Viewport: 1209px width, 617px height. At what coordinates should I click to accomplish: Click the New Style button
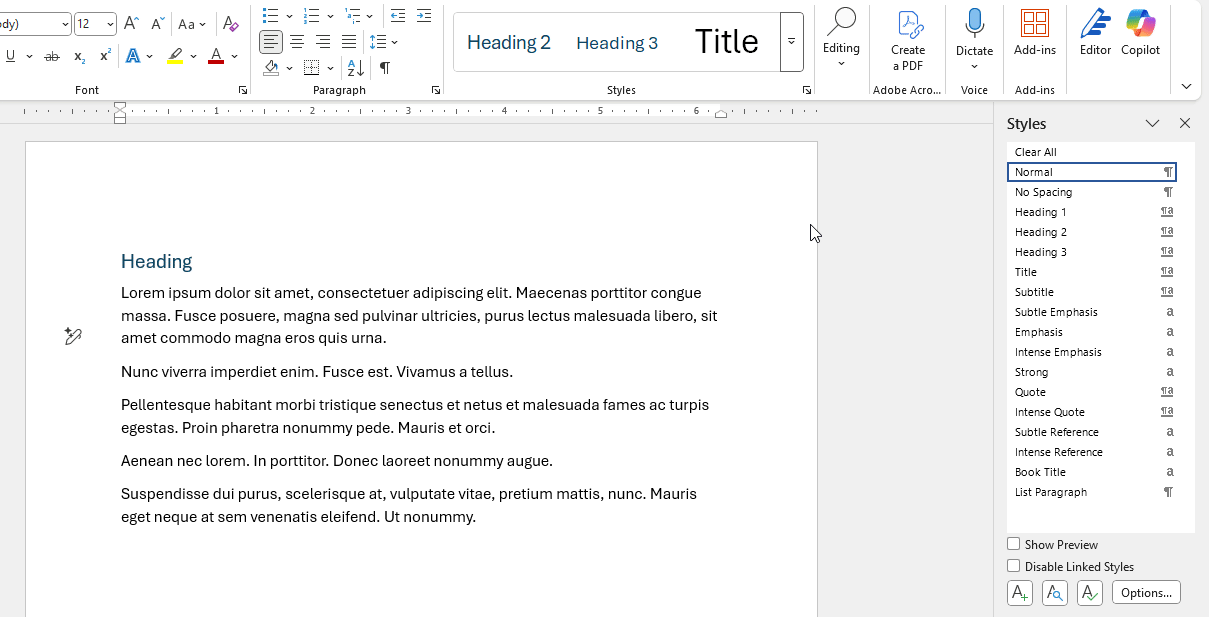pyautogui.click(x=1019, y=593)
